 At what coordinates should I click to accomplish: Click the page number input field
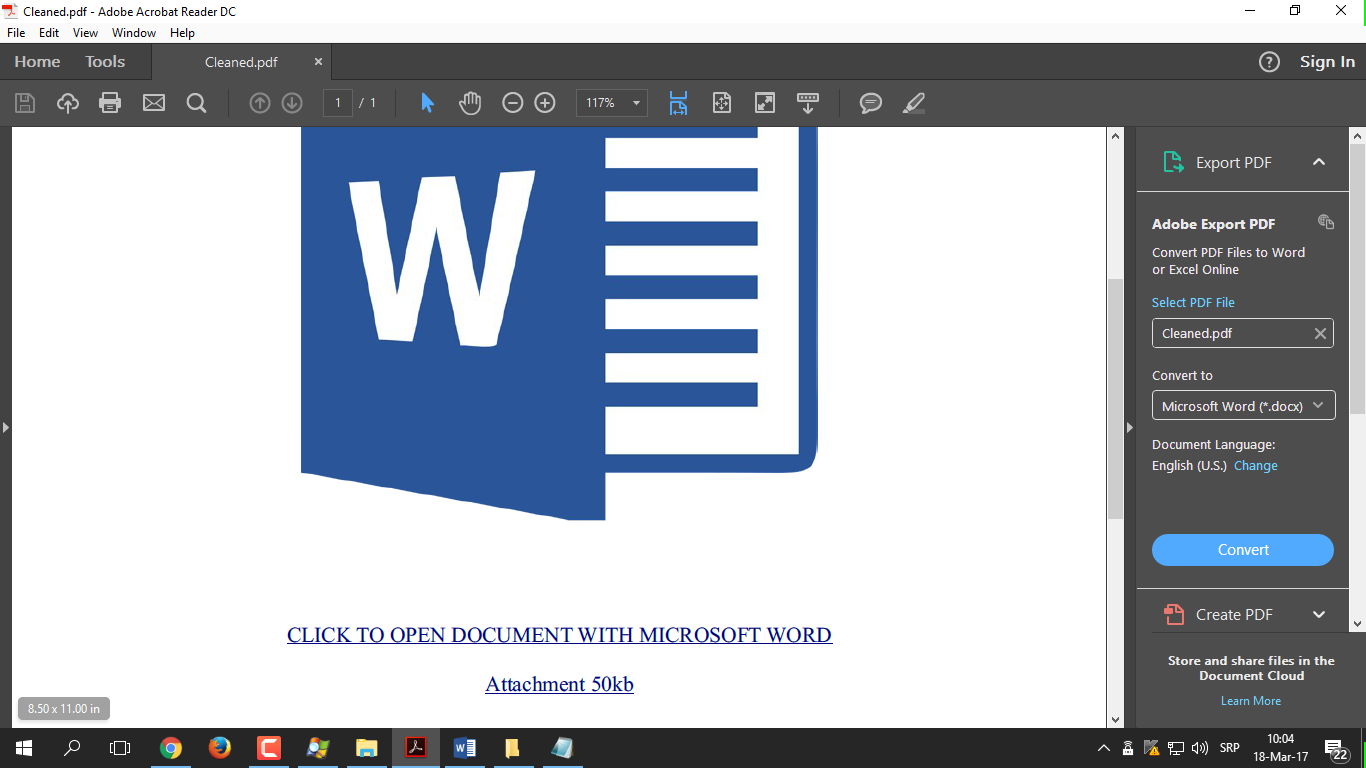(338, 103)
